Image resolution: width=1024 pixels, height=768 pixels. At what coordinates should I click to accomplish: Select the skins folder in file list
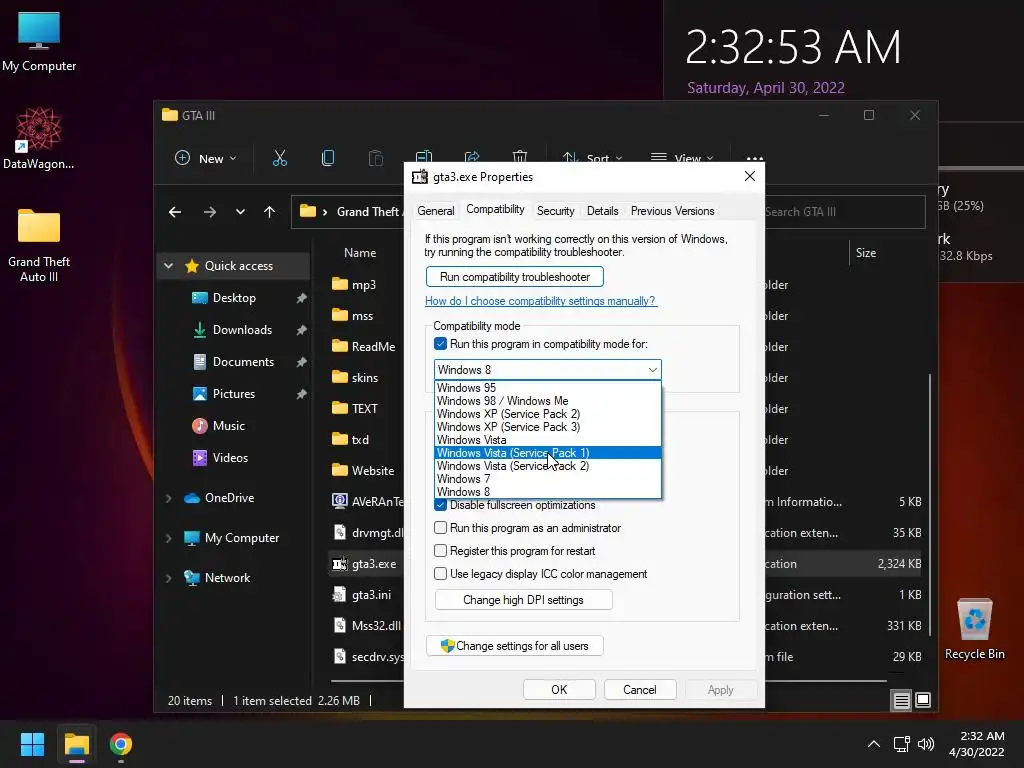pyautogui.click(x=364, y=377)
